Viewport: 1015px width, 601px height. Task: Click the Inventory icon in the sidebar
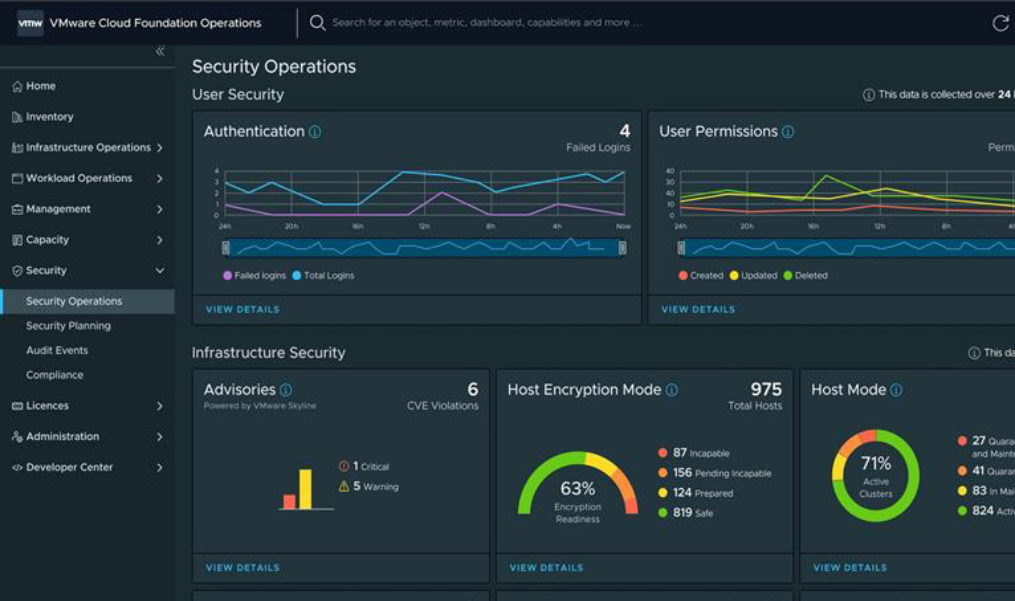(17, 117)
